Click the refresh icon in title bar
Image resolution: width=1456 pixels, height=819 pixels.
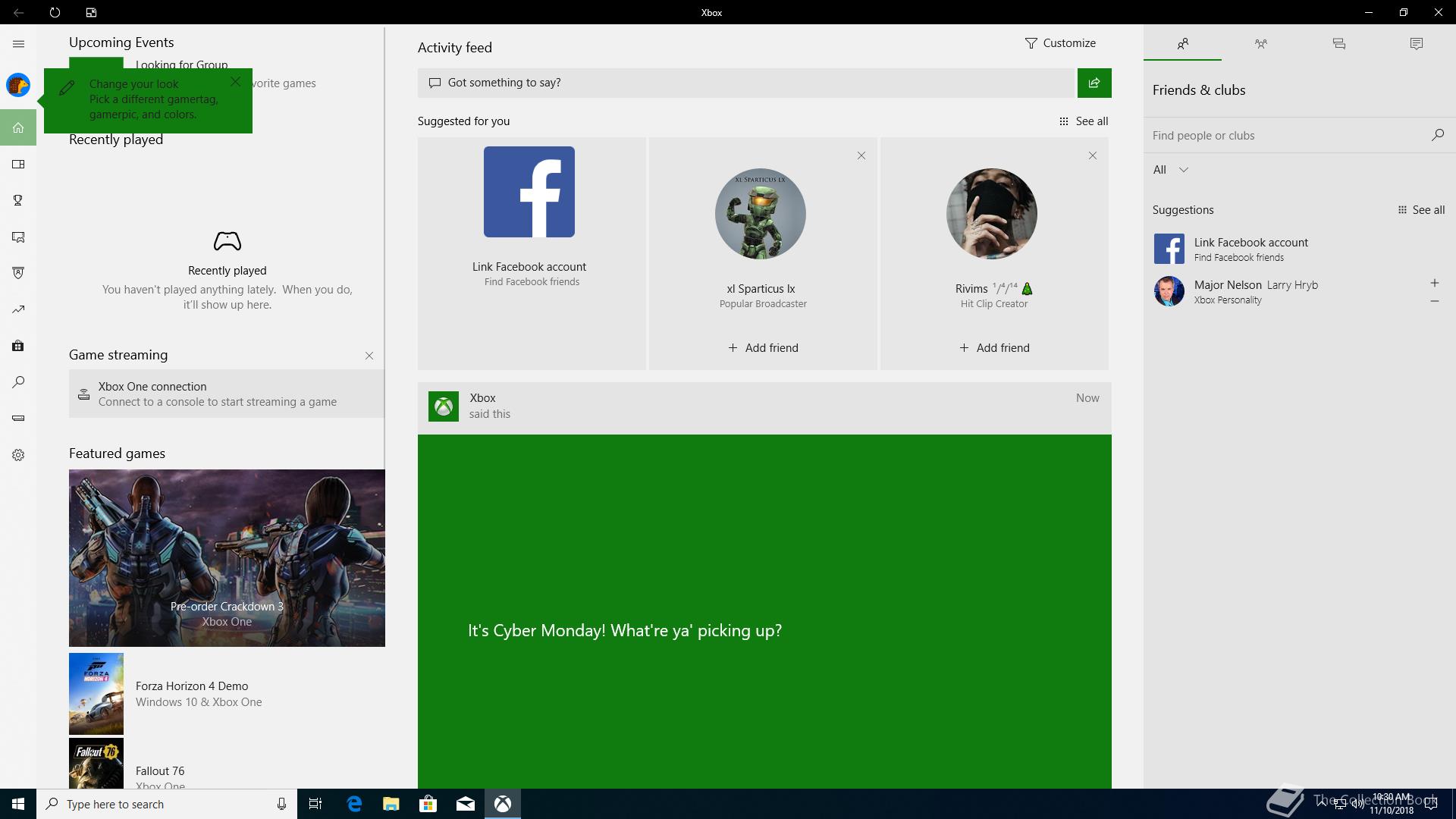(55, 12)
